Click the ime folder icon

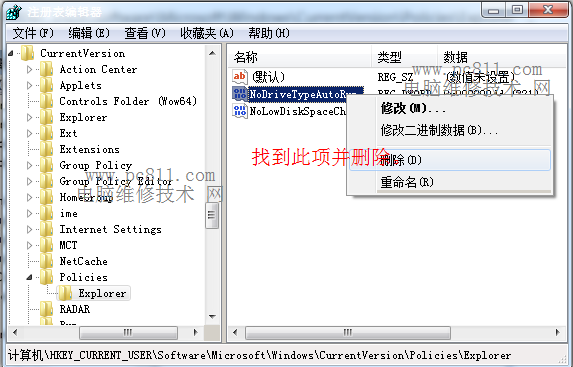[x=46, y=213]
